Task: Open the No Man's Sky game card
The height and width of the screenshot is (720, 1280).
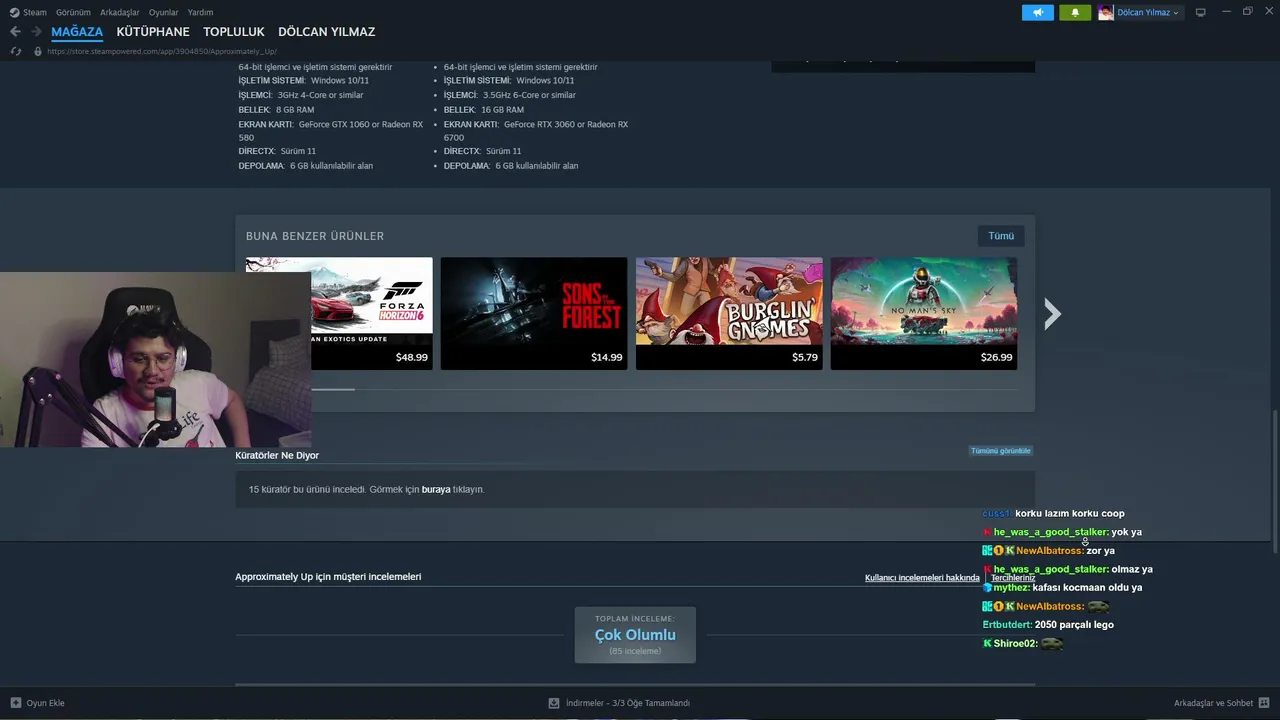Action: click(x=924, y=314)
